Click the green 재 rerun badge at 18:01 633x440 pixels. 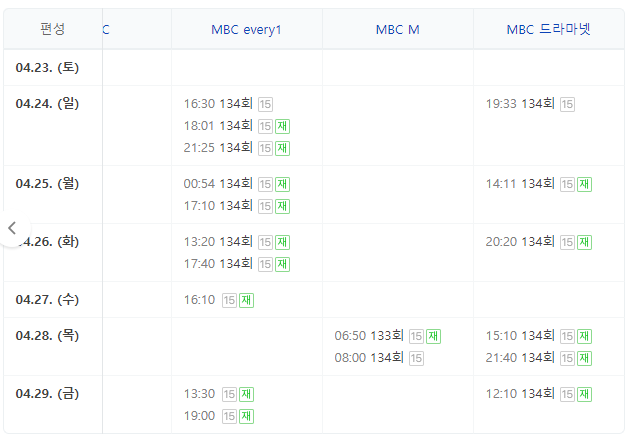283,126
